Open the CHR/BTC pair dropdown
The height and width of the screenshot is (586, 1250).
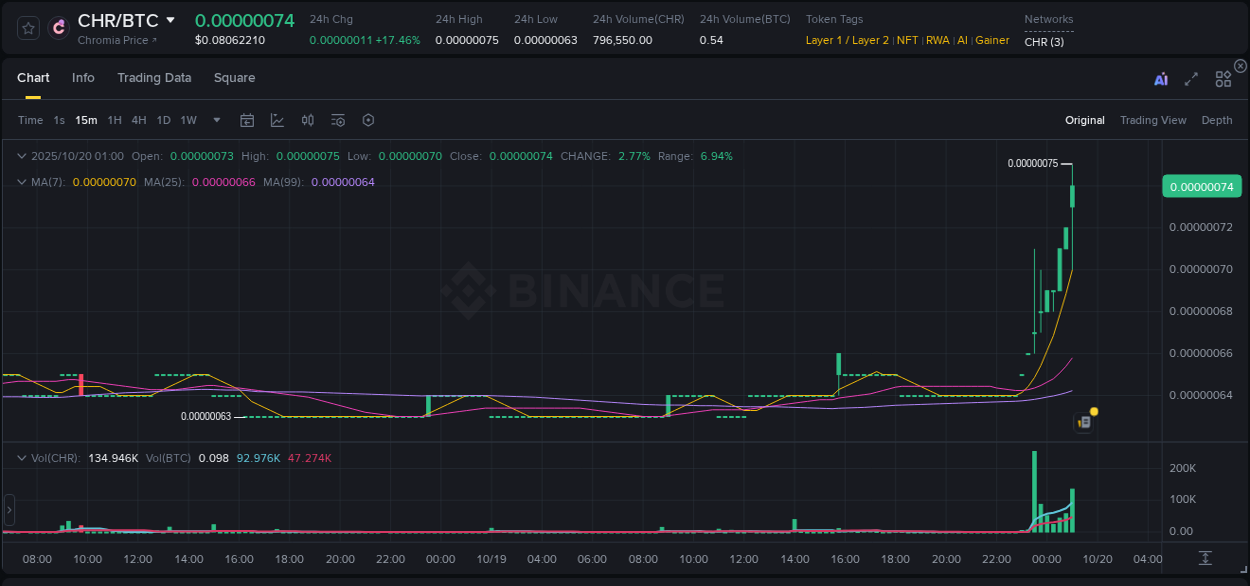pyautogui.click(x=170, y=19)
